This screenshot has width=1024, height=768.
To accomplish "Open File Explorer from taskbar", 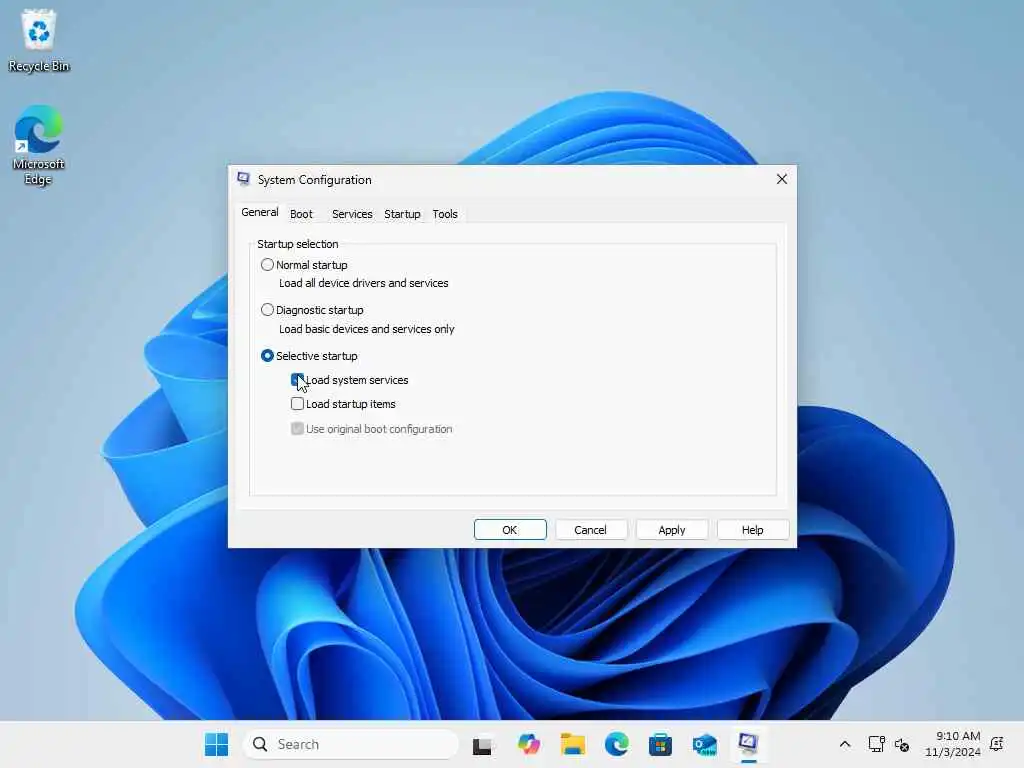I will pos(573,744).
